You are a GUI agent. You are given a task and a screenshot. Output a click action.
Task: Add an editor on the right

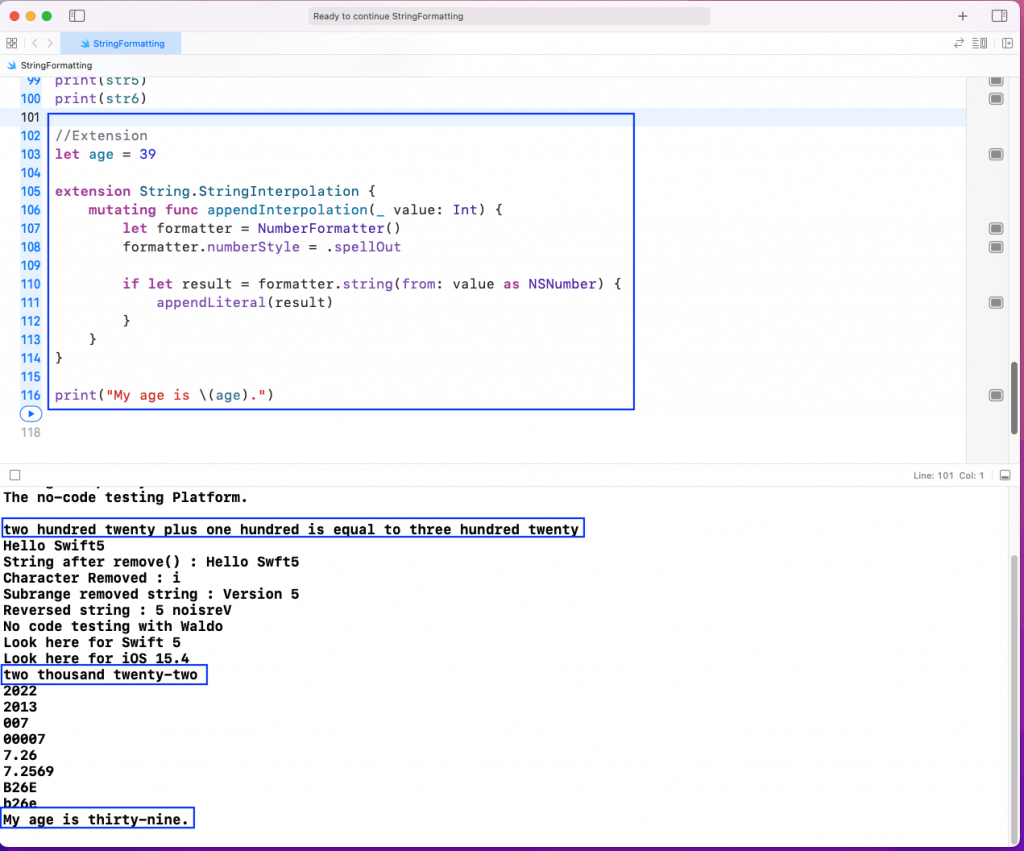point(1007,43)
